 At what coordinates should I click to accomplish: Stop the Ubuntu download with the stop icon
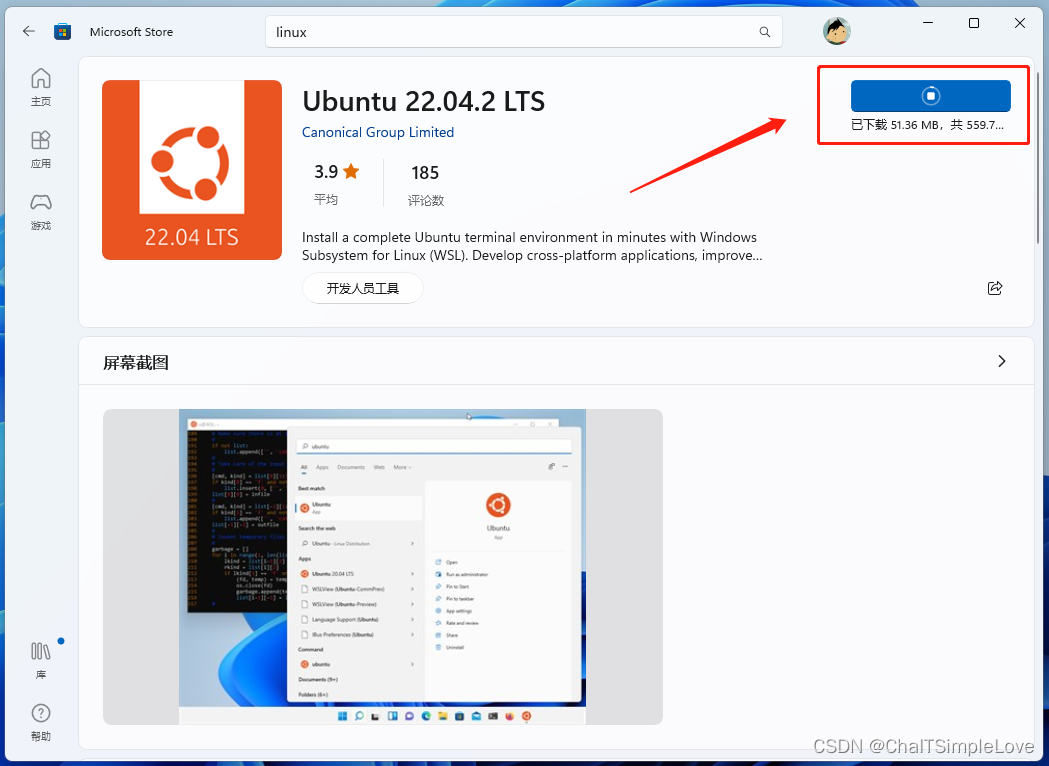(930, 95)
